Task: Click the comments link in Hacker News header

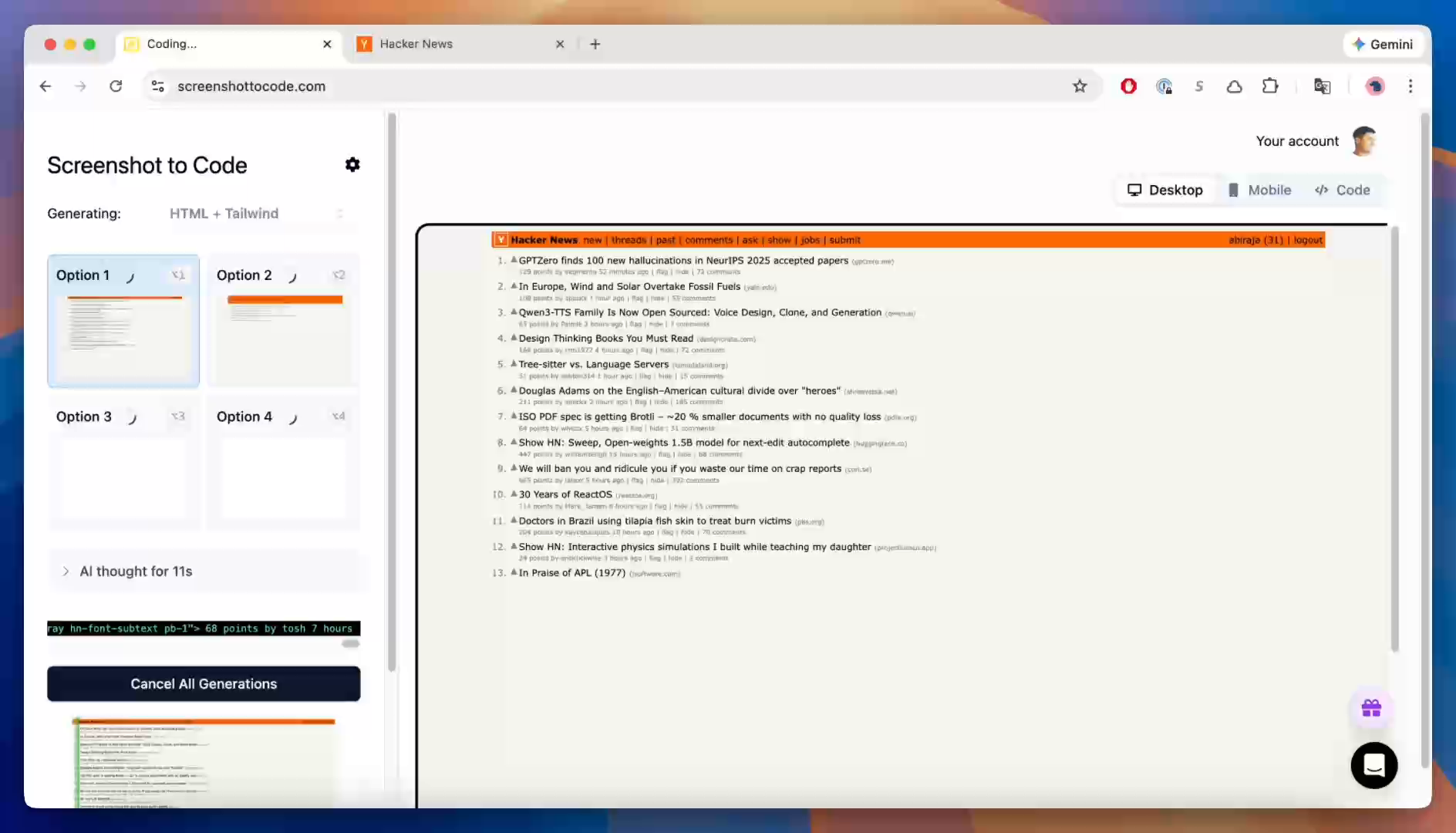Action: coord(709,240)
